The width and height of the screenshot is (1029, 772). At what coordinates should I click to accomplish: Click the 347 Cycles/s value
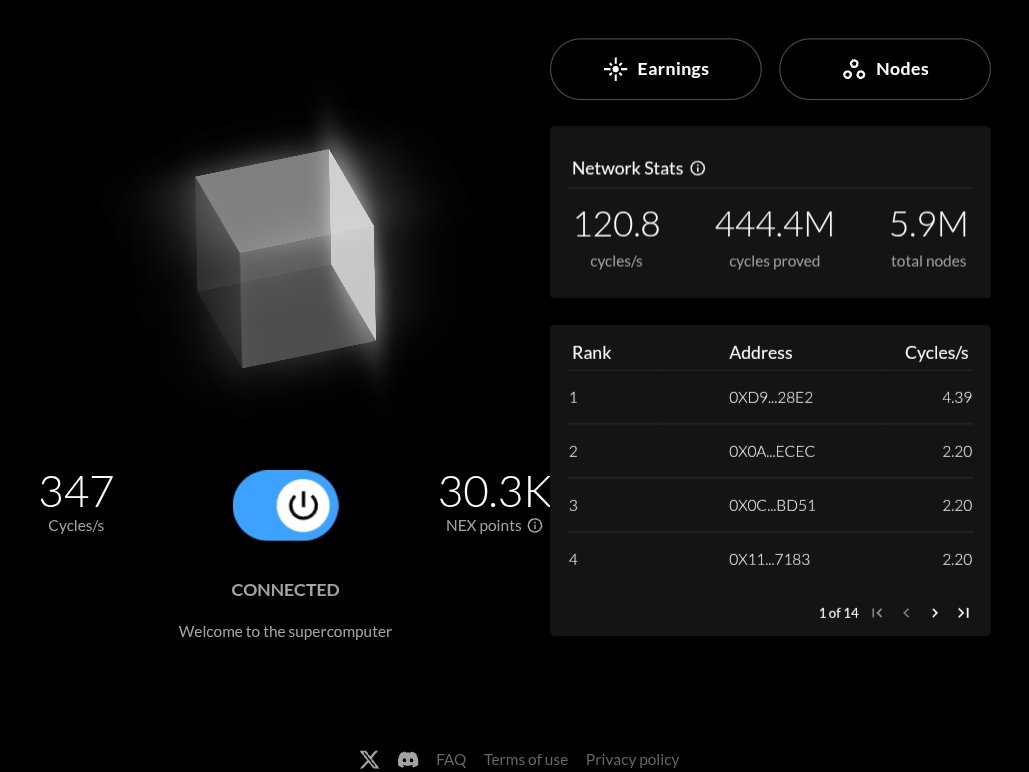[x=76, y=492]
